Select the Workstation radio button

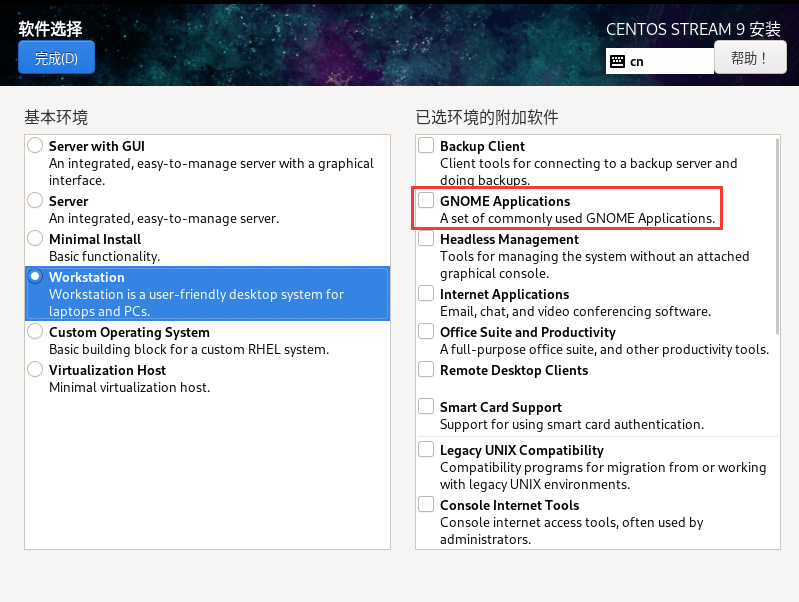36,277
